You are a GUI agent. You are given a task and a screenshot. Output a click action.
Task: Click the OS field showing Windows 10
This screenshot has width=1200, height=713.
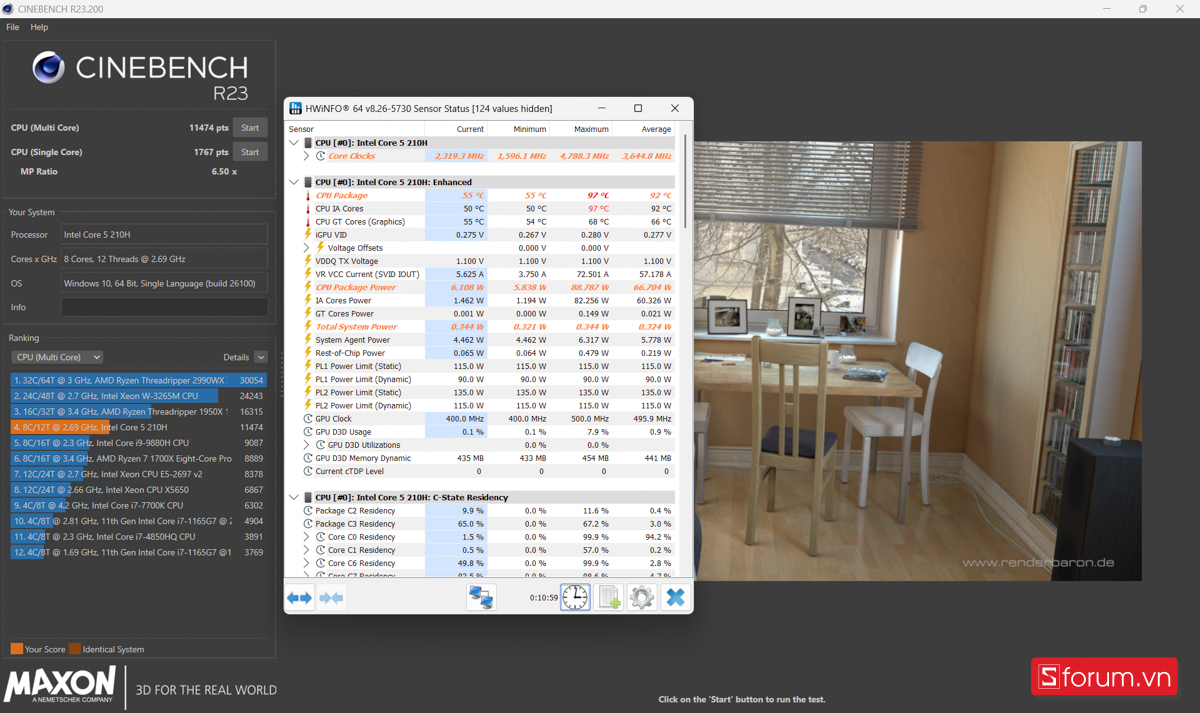point(164,283)
